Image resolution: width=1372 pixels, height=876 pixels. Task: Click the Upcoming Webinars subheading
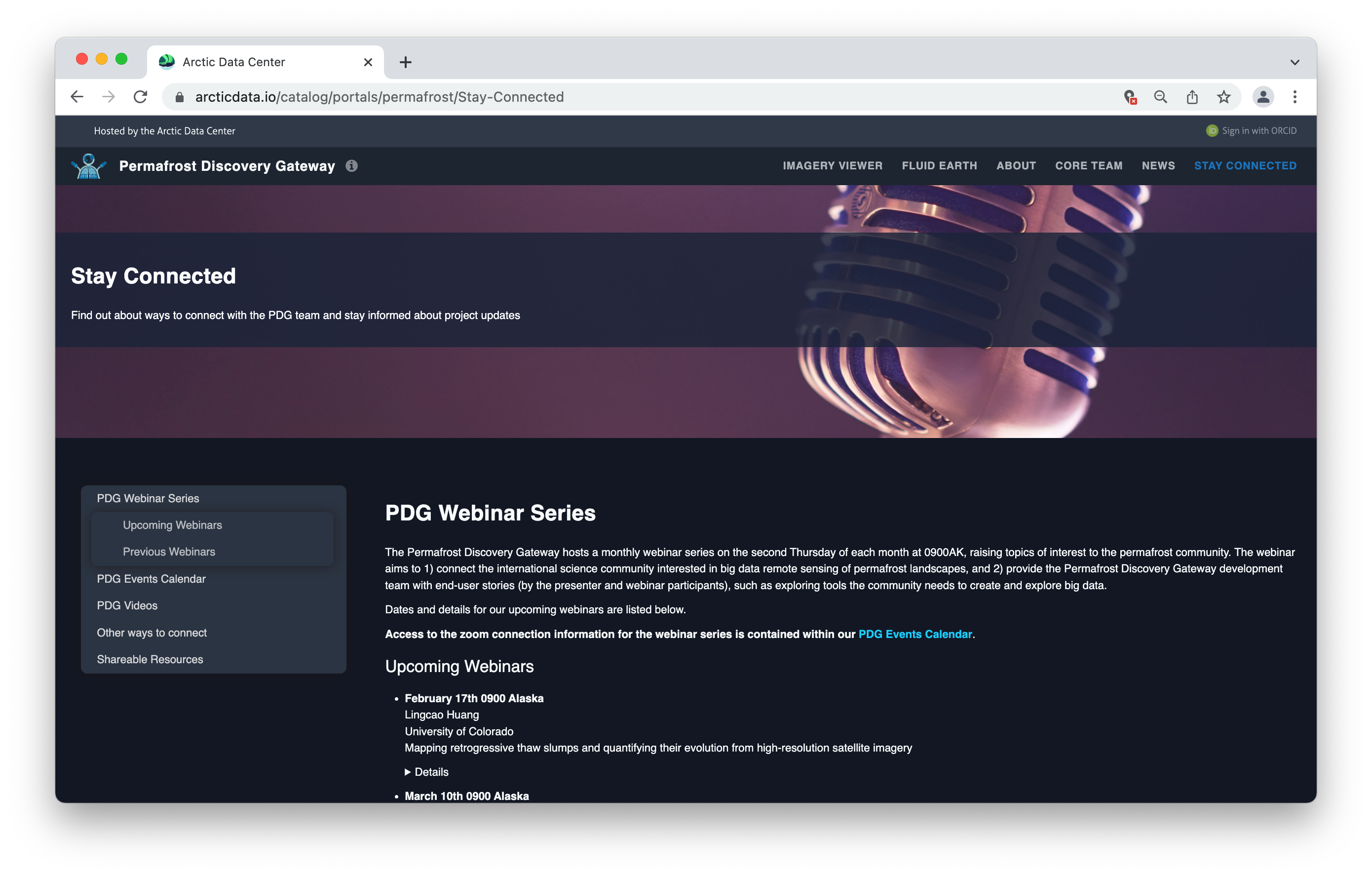tap(459, 666)
